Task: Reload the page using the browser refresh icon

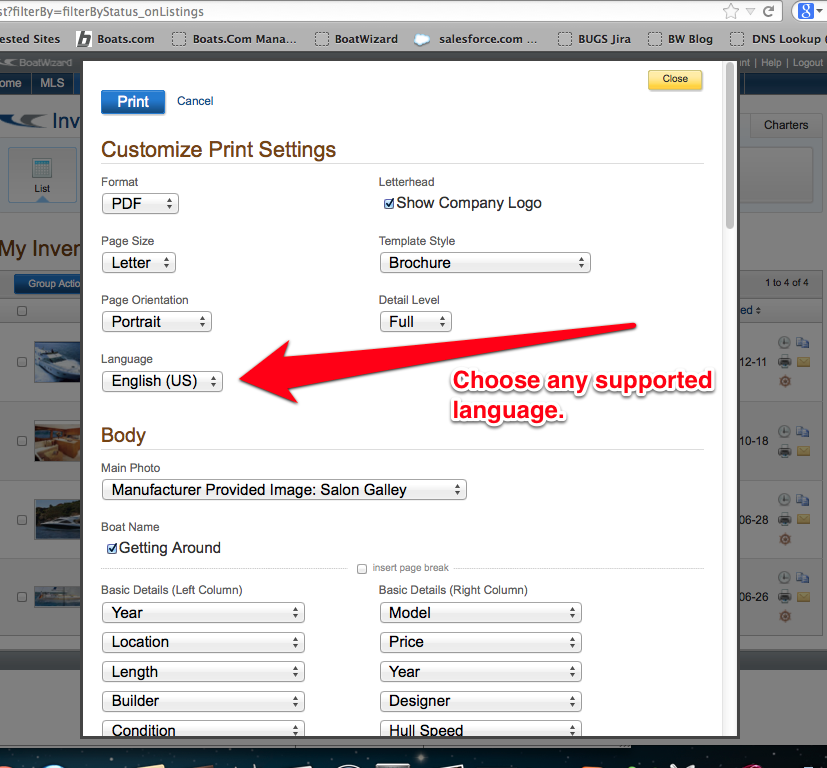Action: pos(768,12)
